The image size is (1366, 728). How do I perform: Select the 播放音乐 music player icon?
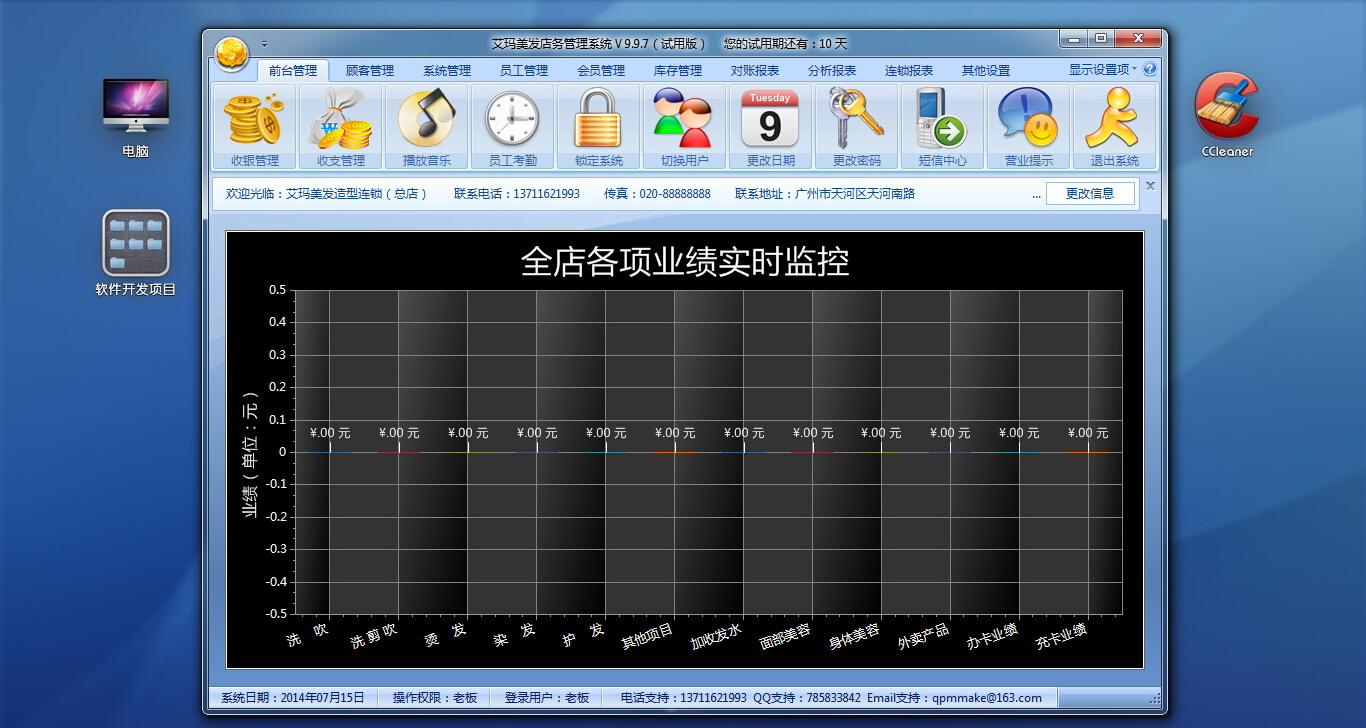425,124
